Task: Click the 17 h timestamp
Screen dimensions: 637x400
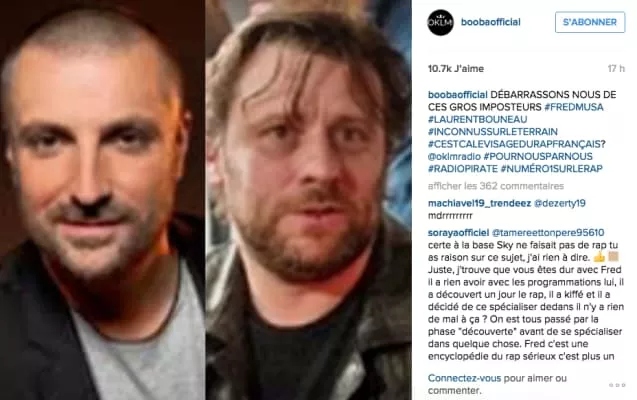Action: (616, 69)
